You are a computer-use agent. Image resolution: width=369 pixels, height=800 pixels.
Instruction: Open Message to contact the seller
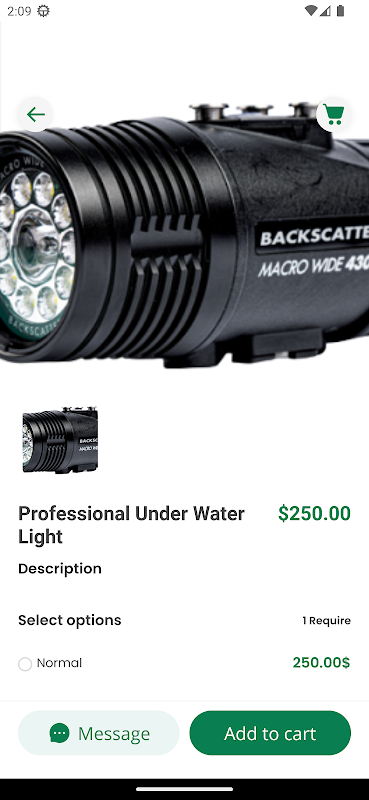click(x=99, y=733)
